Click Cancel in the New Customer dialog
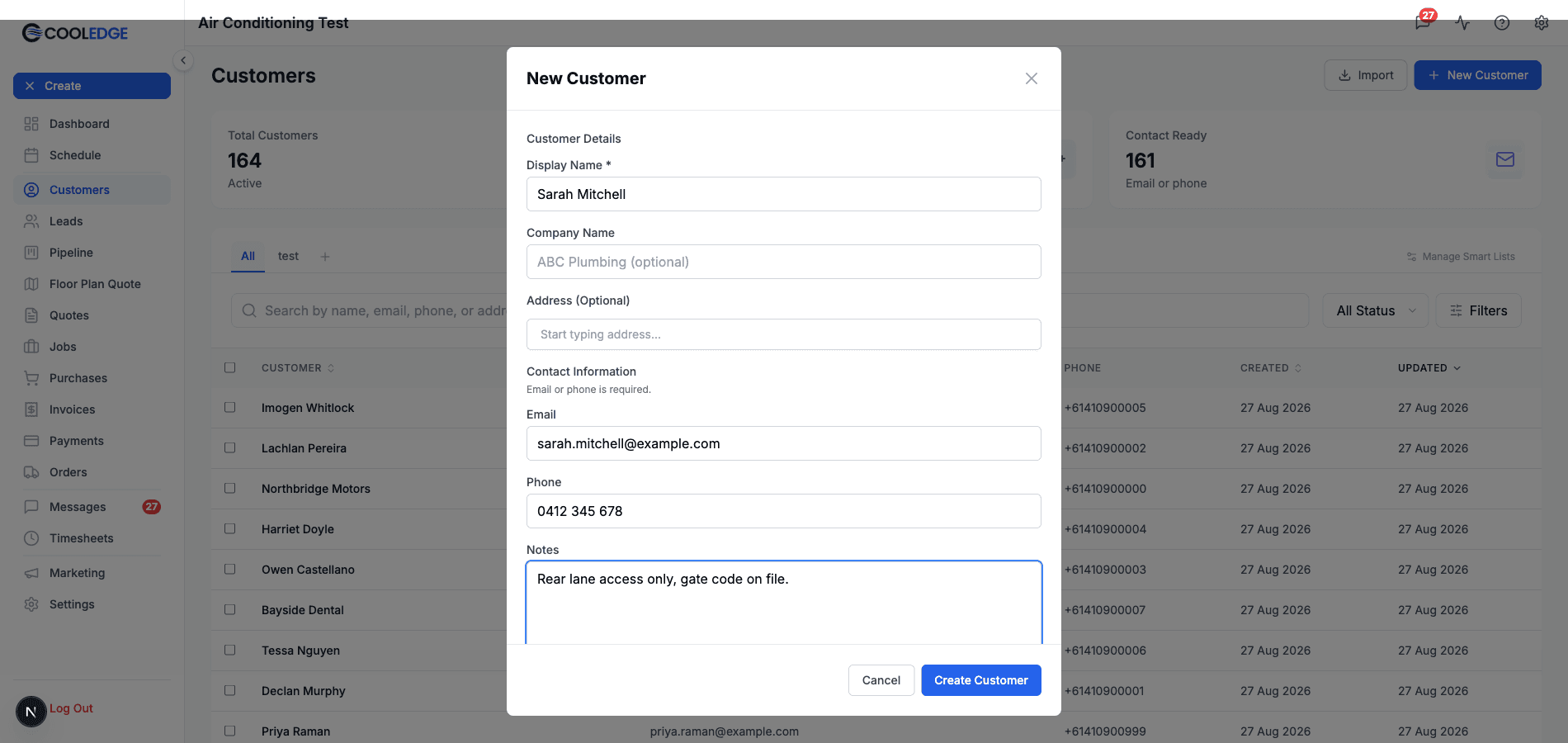1568x743 pixels. pos(881,680)
